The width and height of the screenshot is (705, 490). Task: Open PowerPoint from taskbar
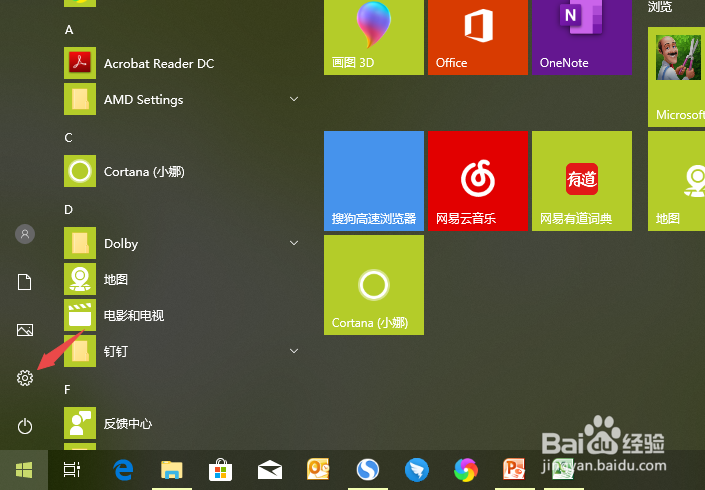(514, 470)
